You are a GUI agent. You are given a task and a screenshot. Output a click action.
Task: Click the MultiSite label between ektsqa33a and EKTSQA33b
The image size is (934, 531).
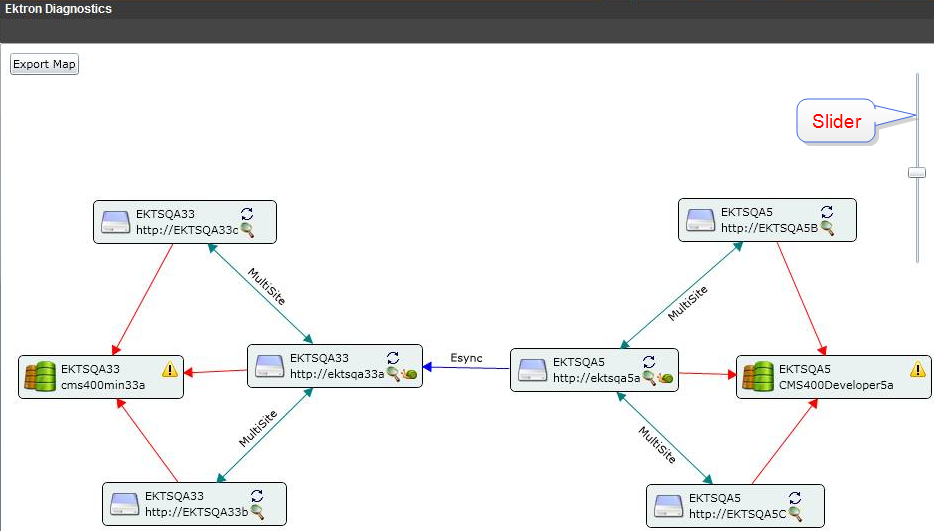coord(258,428)
